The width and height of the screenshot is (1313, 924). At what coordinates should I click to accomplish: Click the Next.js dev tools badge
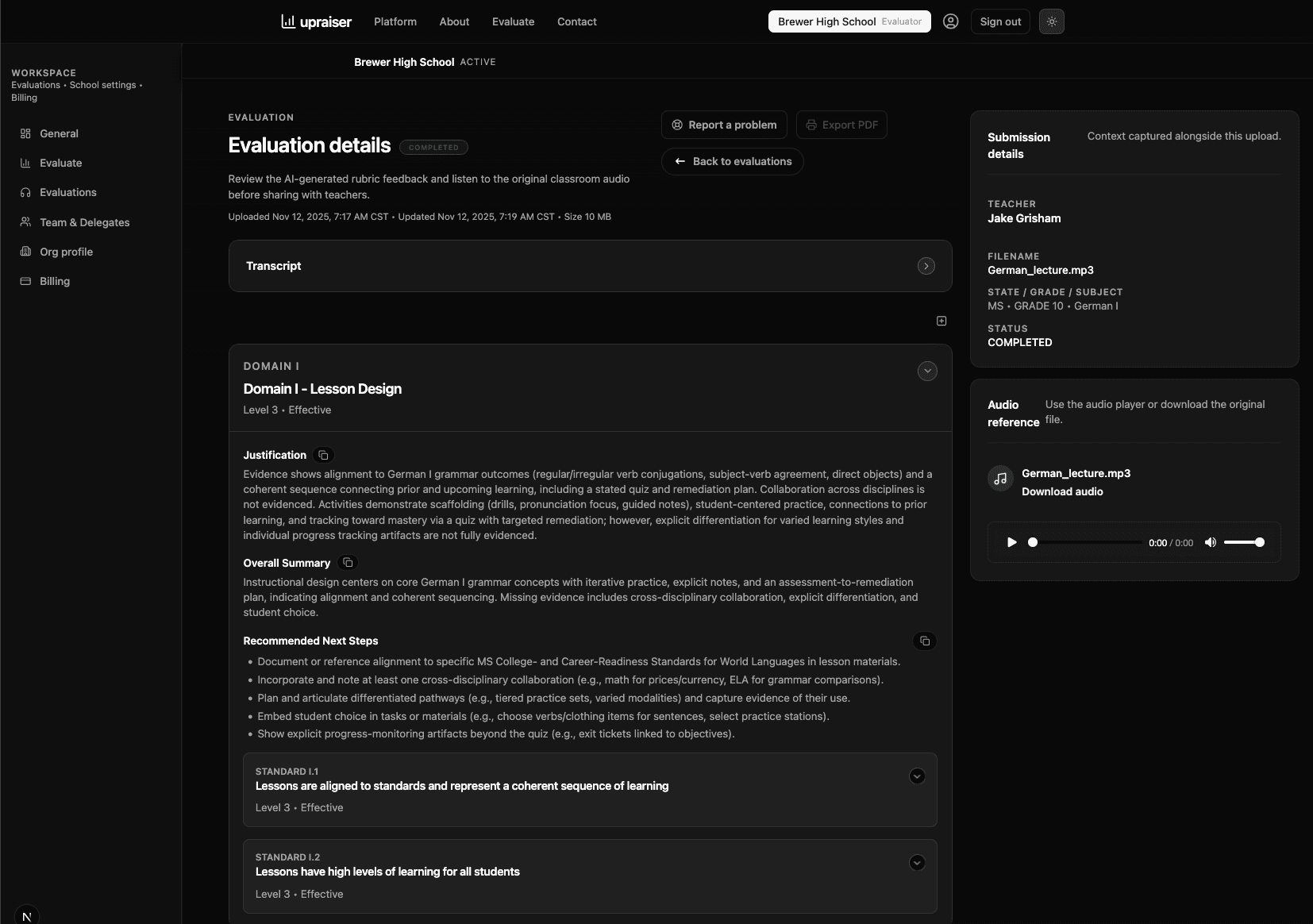click(26, 916)
